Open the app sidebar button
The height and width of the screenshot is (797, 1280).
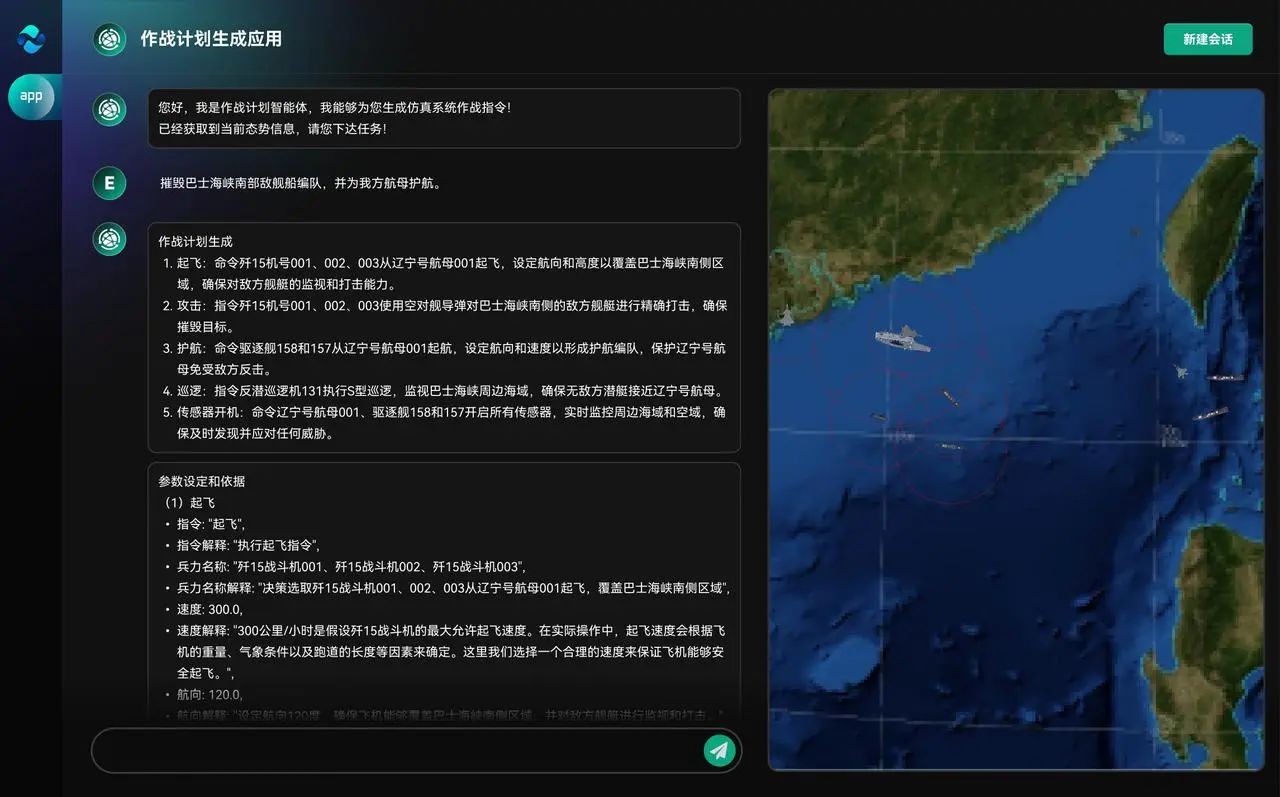[31, 96]
